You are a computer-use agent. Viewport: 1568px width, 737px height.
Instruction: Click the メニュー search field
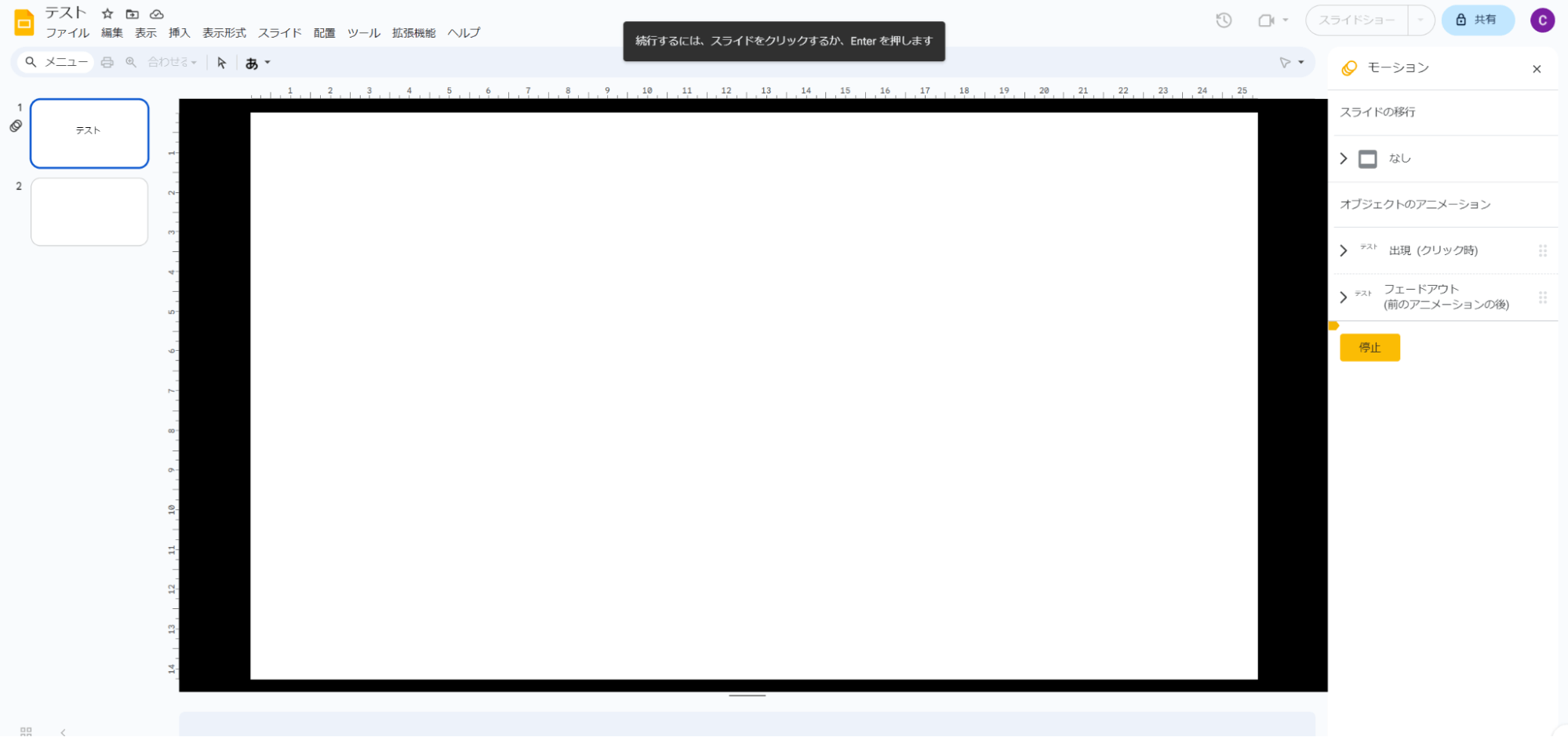(x=55, y=62)
